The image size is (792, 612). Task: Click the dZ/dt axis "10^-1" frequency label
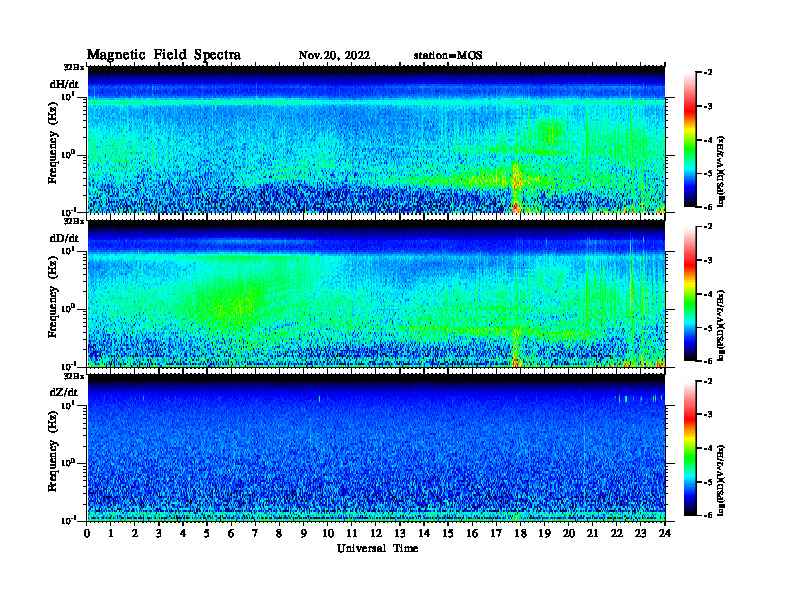point(68,520)
